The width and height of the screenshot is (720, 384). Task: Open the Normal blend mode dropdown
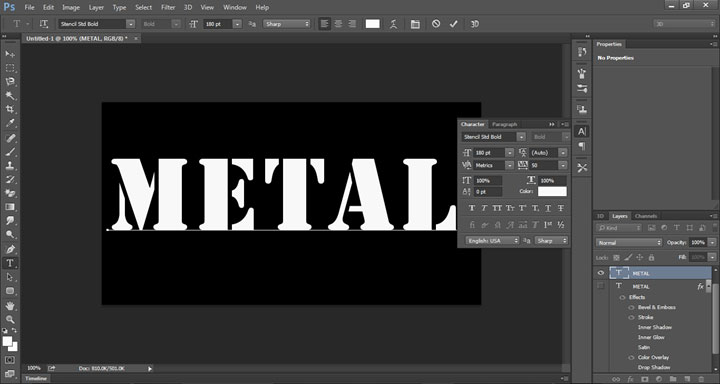point(629,243)
